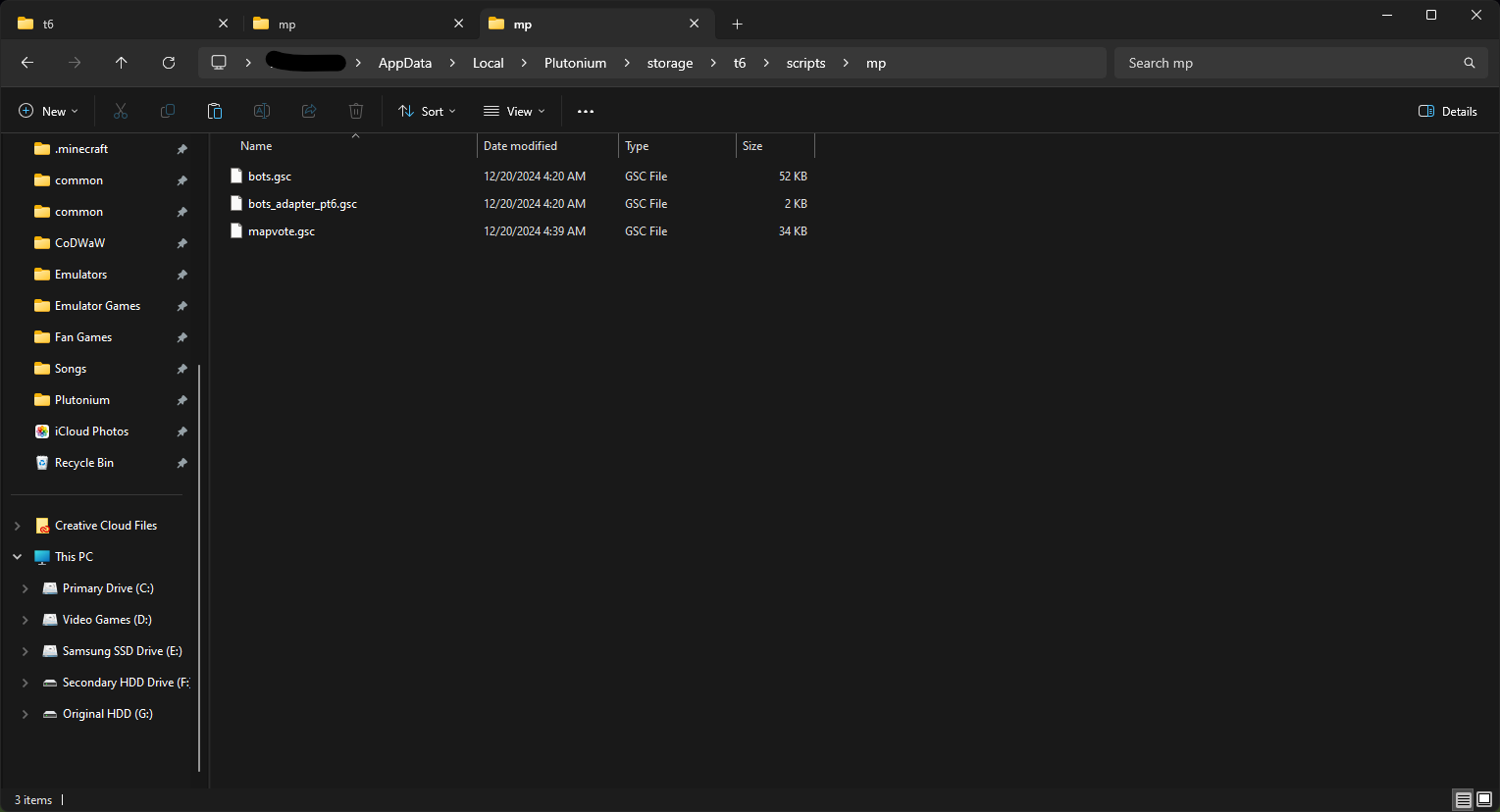Refresh the current folder view
The height and width of the screenshot is (812, 1500).
pos(169,63)
